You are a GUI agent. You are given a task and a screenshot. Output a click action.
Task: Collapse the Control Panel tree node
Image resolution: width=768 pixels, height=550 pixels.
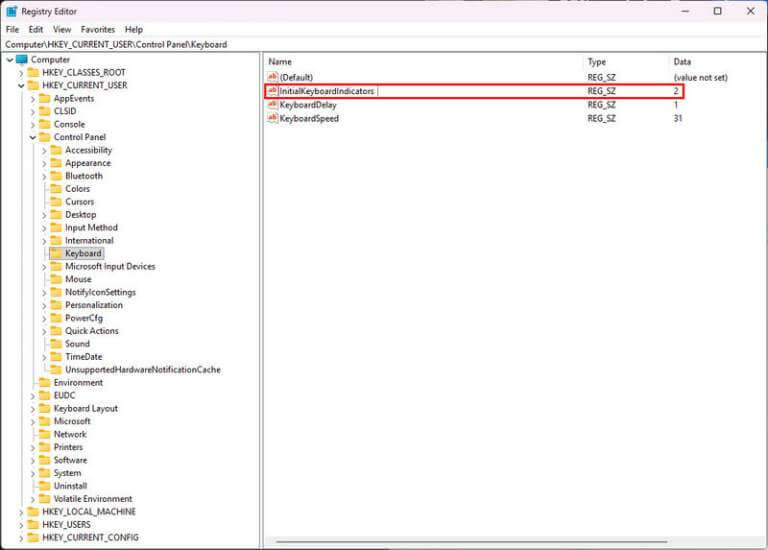pyautogui.click(x=32, y=138)
